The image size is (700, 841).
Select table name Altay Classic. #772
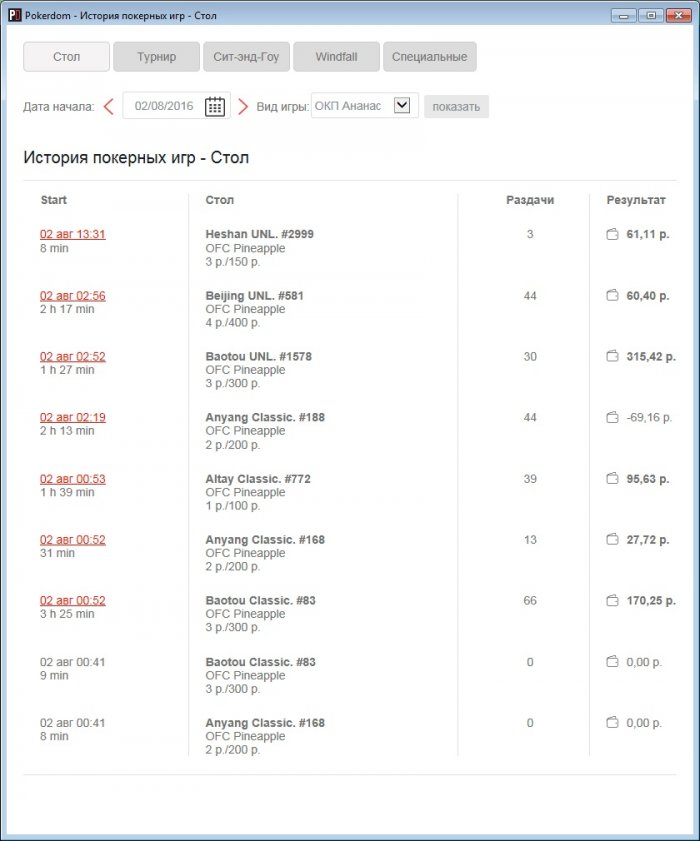point(258,478)
